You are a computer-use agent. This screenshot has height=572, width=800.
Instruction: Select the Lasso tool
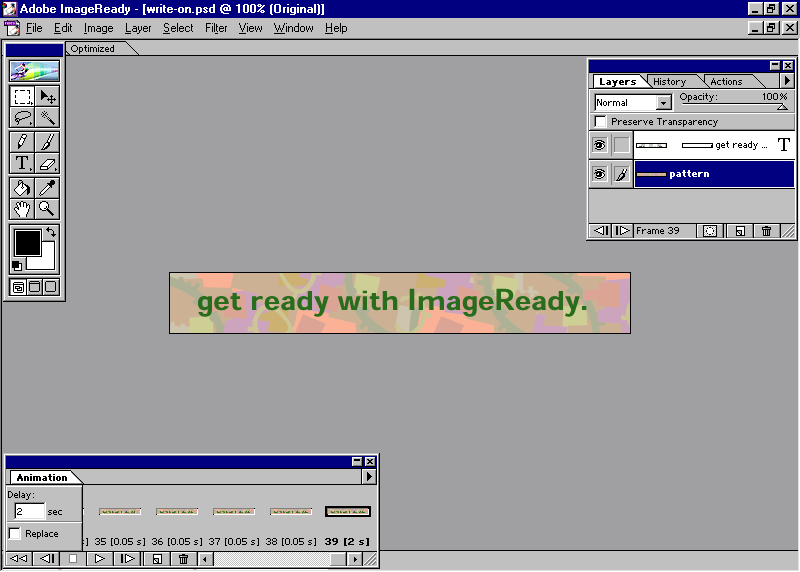tap(22, 117)
